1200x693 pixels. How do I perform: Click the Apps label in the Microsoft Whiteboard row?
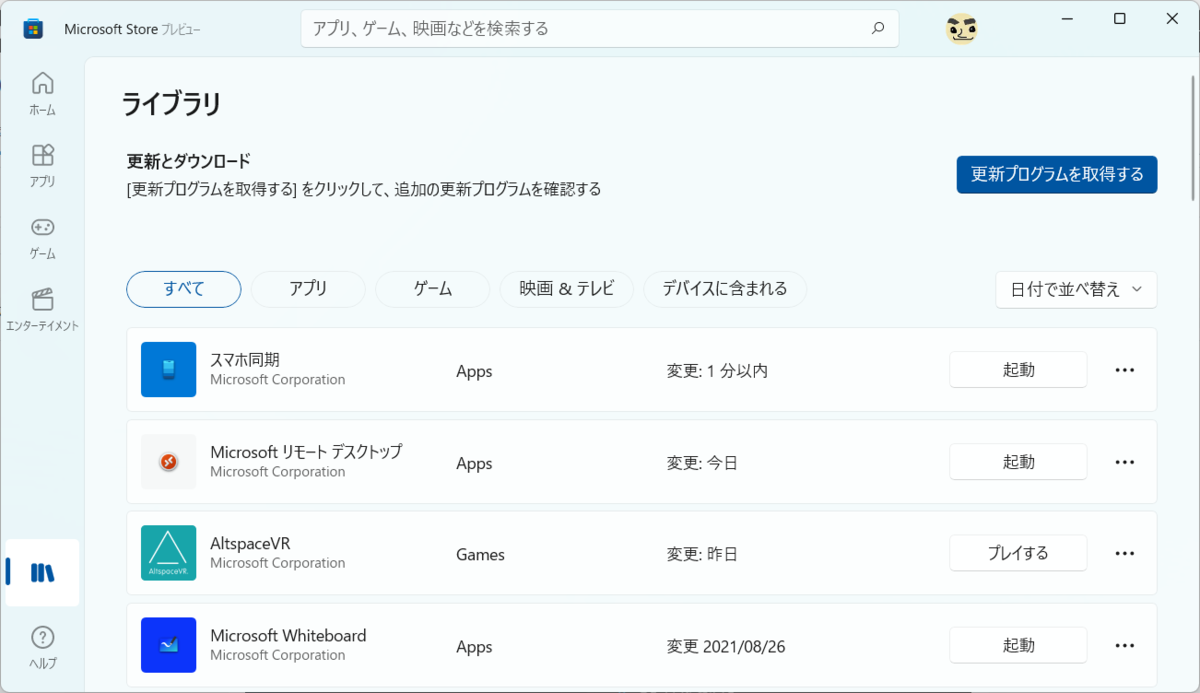pos(474,647)
